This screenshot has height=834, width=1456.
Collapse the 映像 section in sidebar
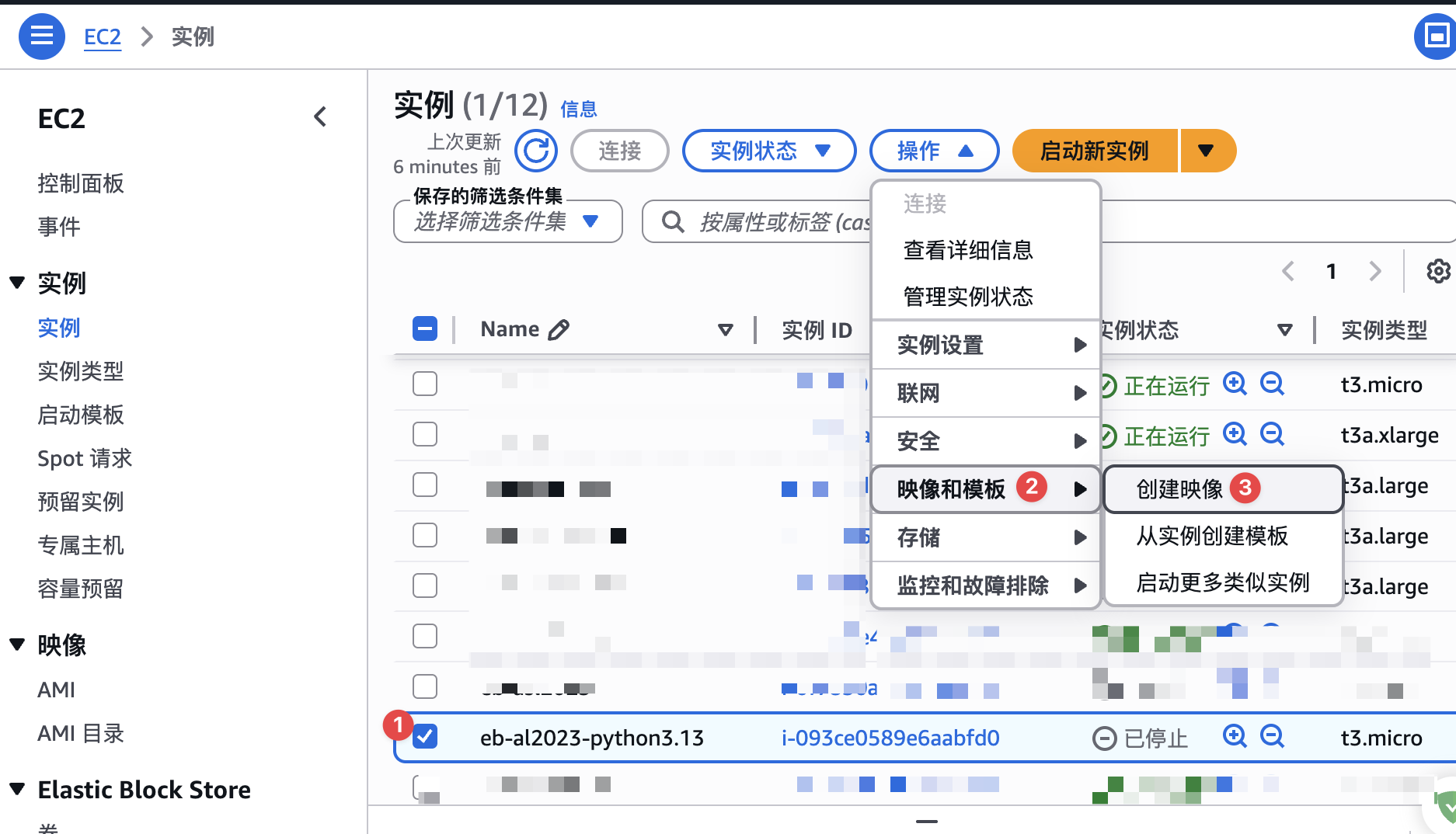click(x=17, y=645)
